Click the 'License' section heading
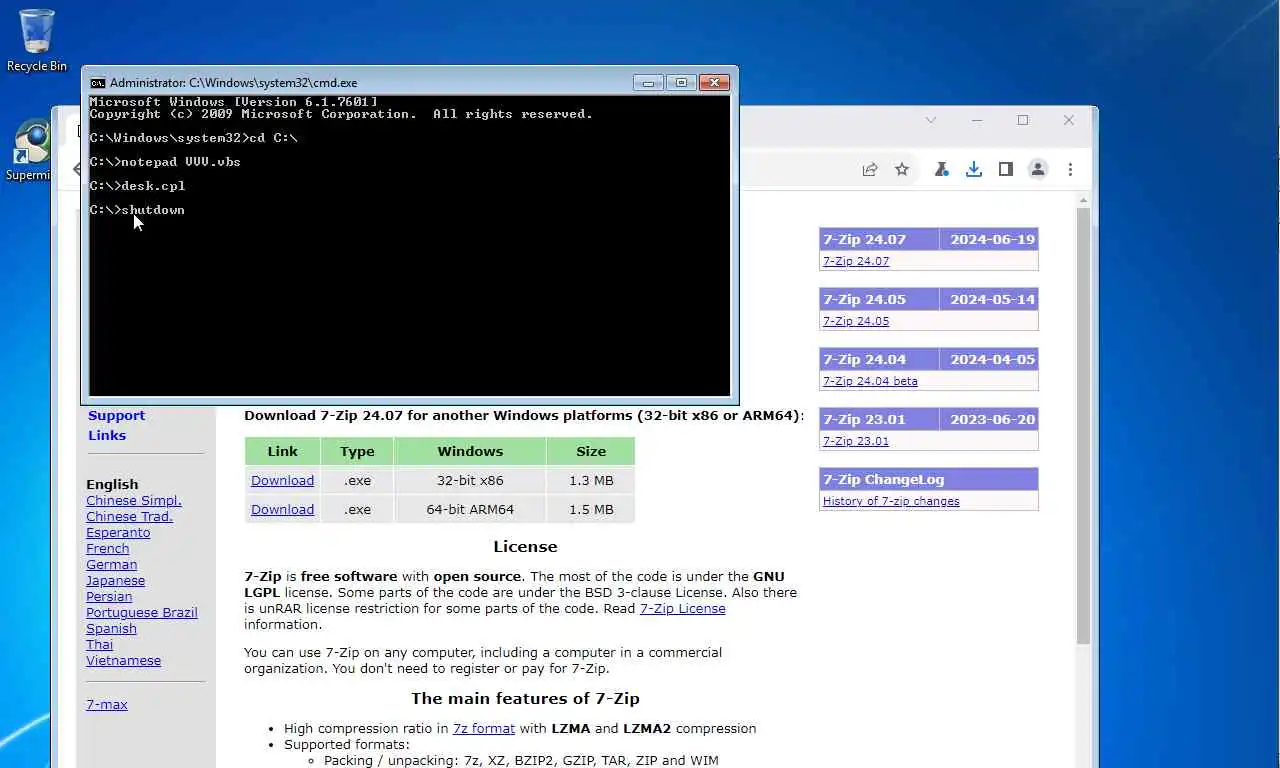Screen dimensions: 1280x768 [525, 547]
